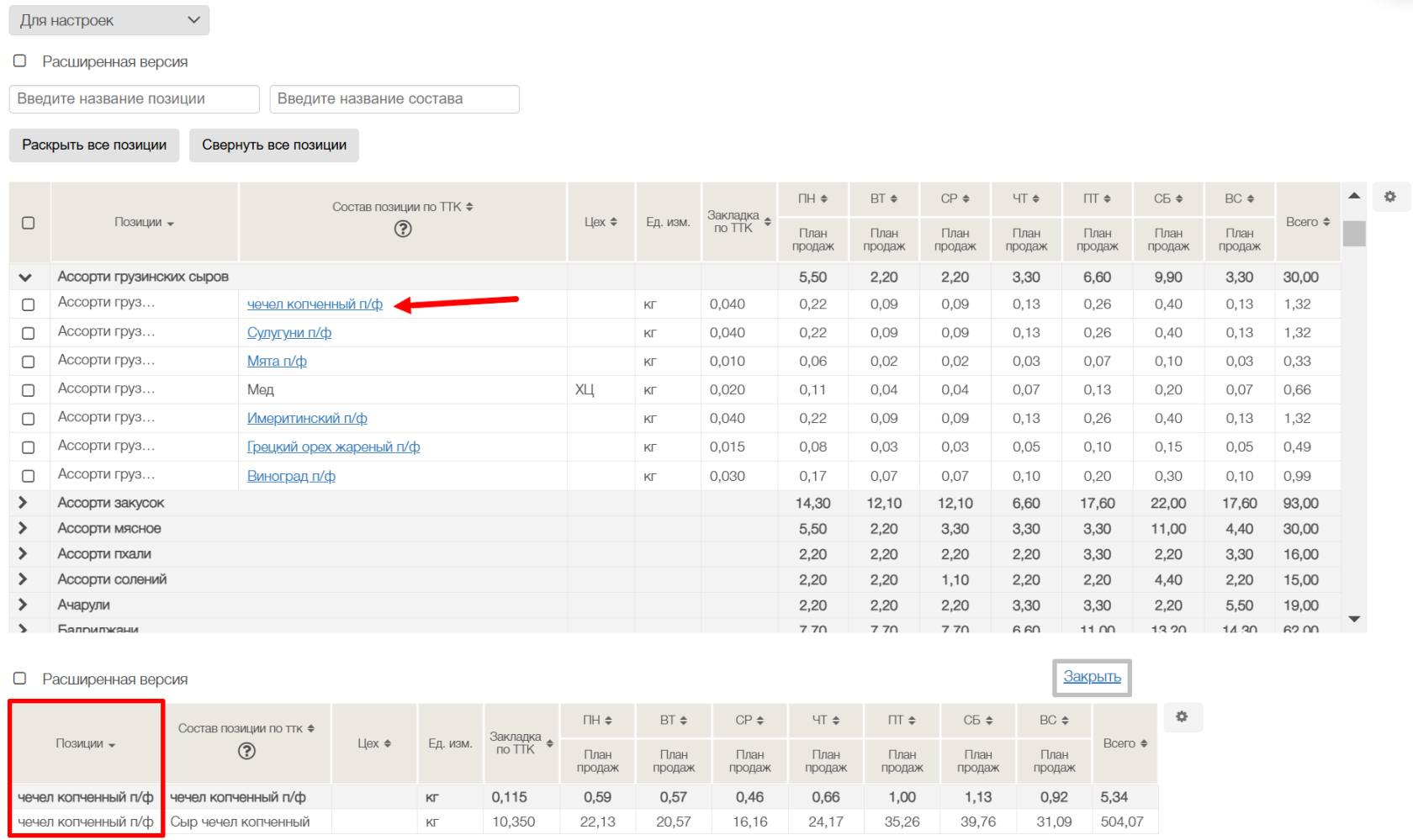Open Позиции header menu in upper table
This screenshot has height=840, width=1413.
(144, 223)
